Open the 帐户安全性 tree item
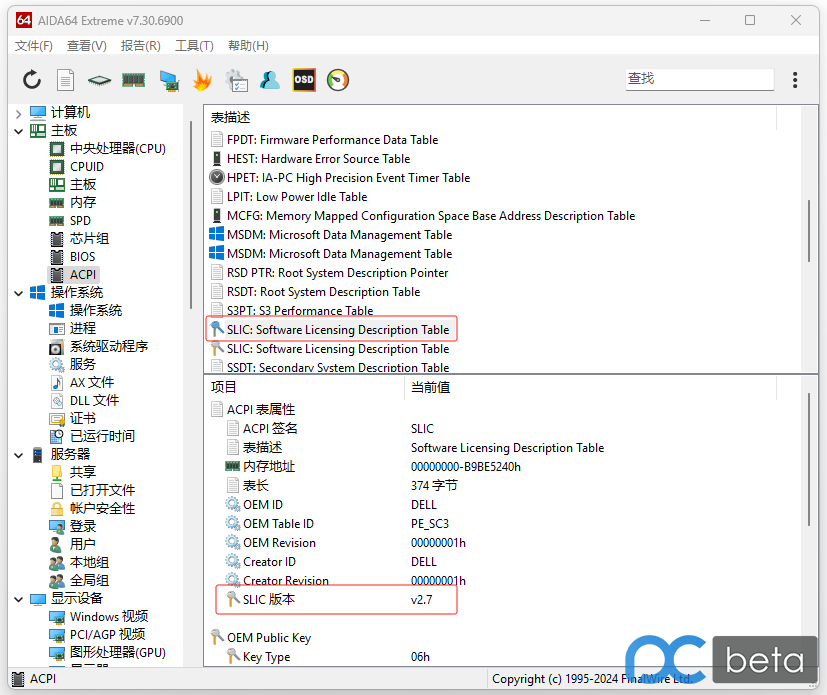This screenshot has height=695, width=827. pyautogui.click(x=92, y=508)
